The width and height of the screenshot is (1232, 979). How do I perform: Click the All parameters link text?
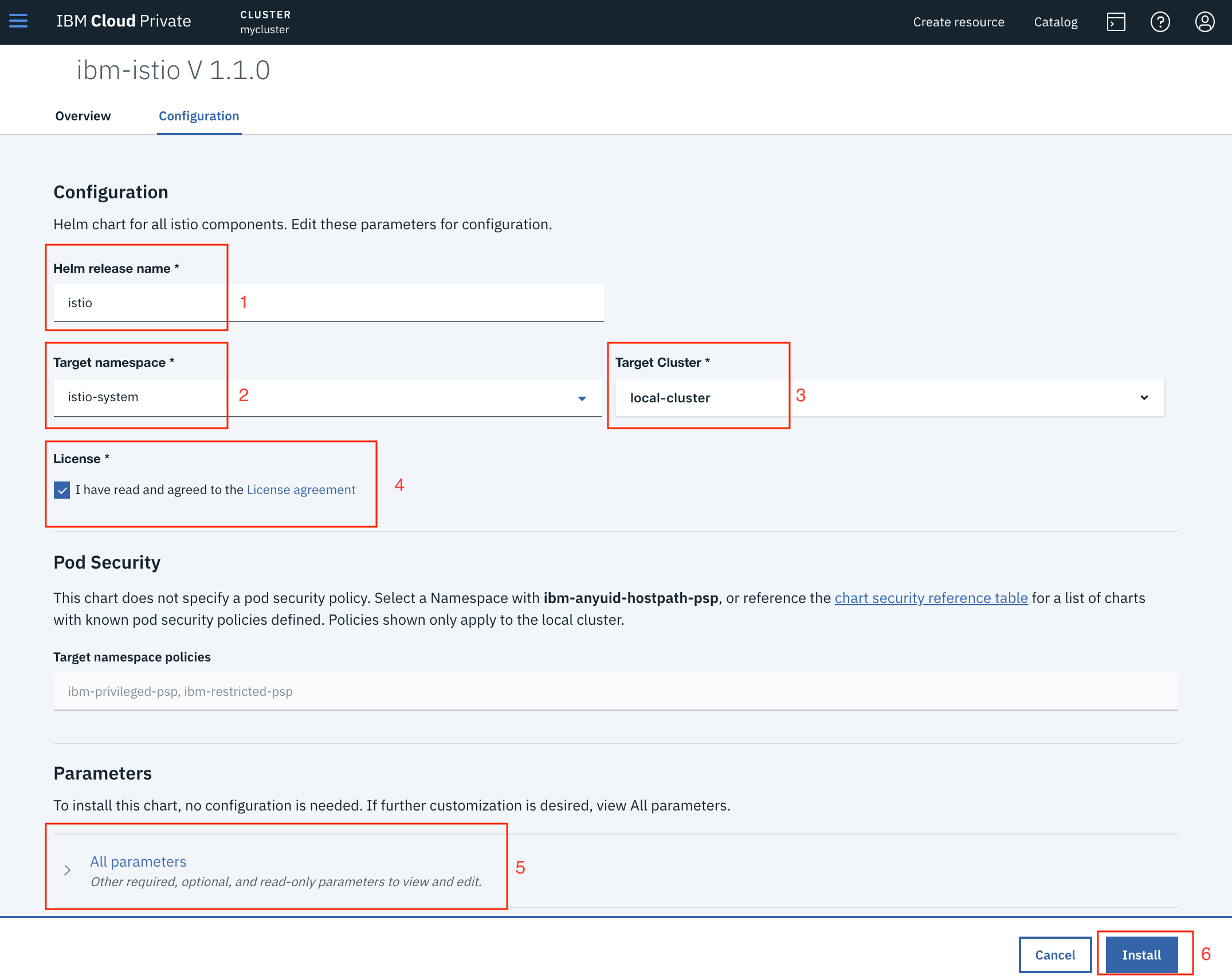[138, 861]
